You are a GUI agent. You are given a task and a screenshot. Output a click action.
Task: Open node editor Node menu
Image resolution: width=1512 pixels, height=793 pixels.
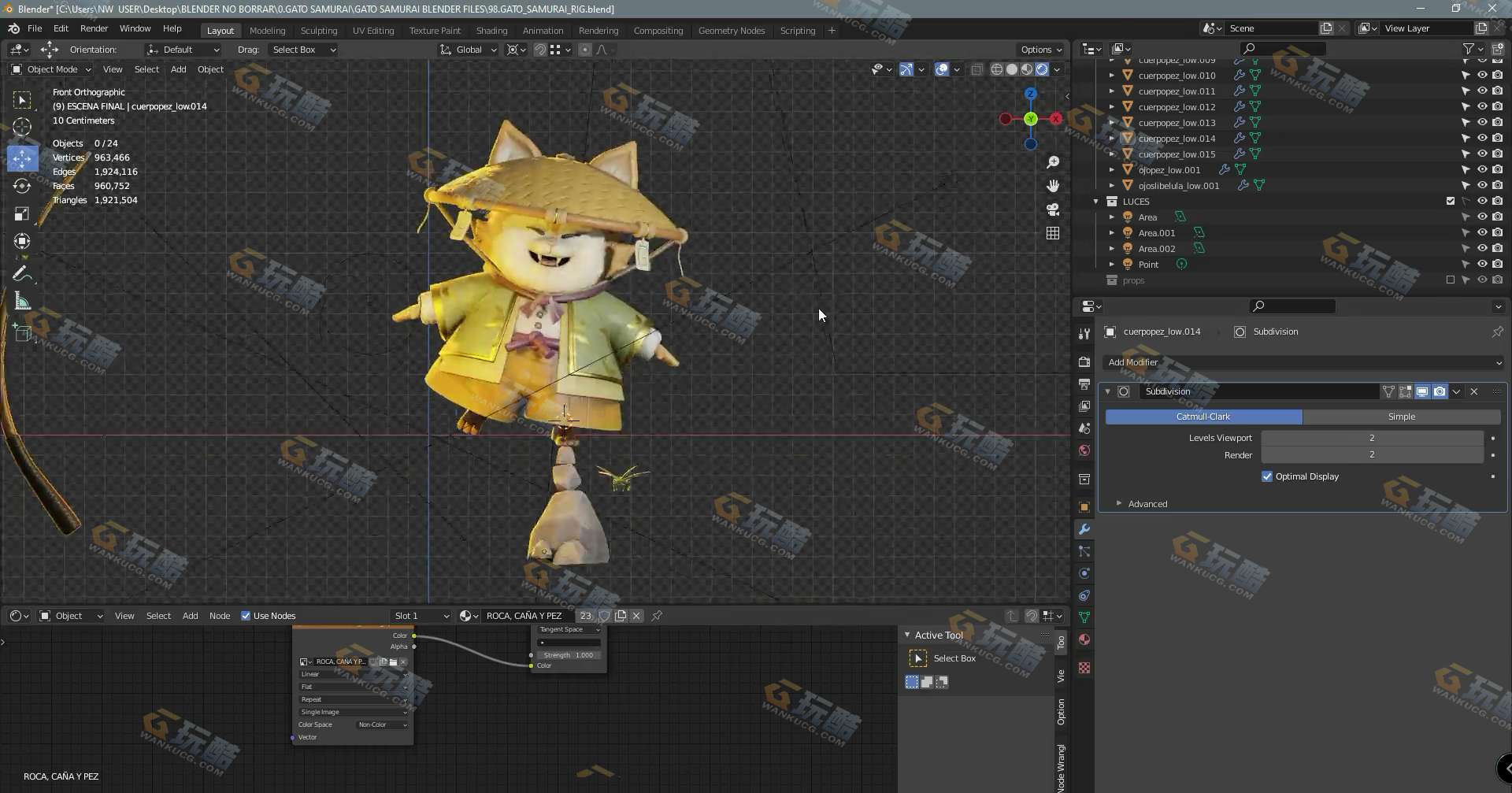[220, 616]
